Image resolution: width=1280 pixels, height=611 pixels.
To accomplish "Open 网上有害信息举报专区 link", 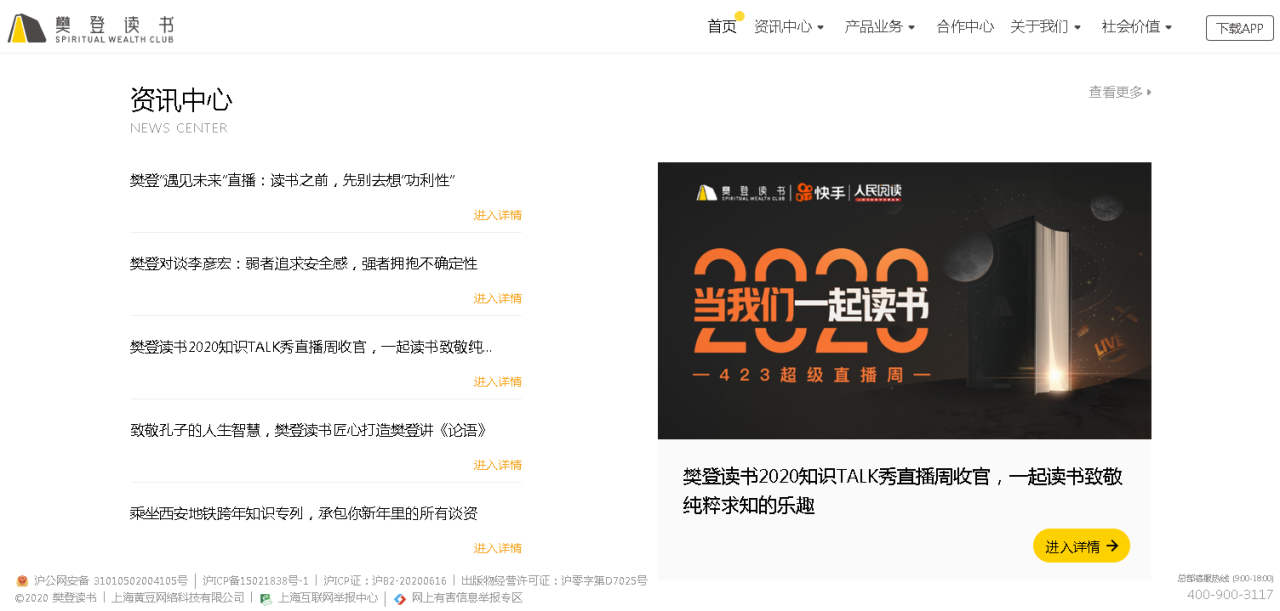I will [x=467, y=598].
